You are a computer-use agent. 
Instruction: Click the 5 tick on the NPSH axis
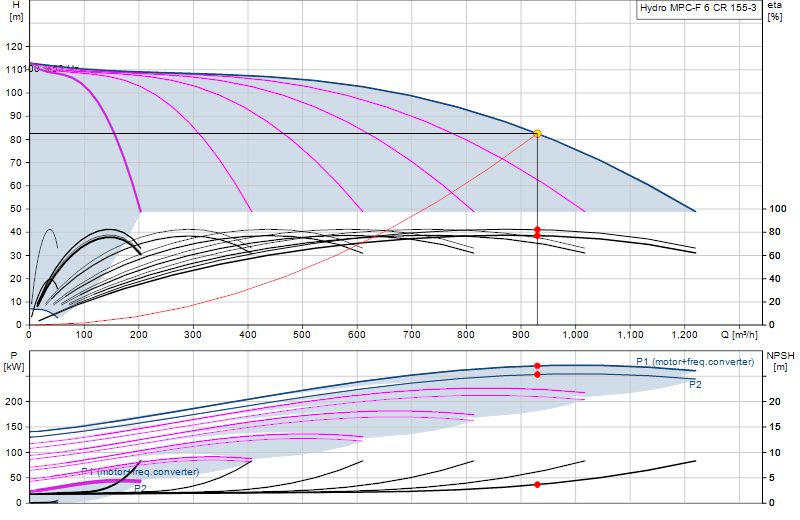point(771,478)
